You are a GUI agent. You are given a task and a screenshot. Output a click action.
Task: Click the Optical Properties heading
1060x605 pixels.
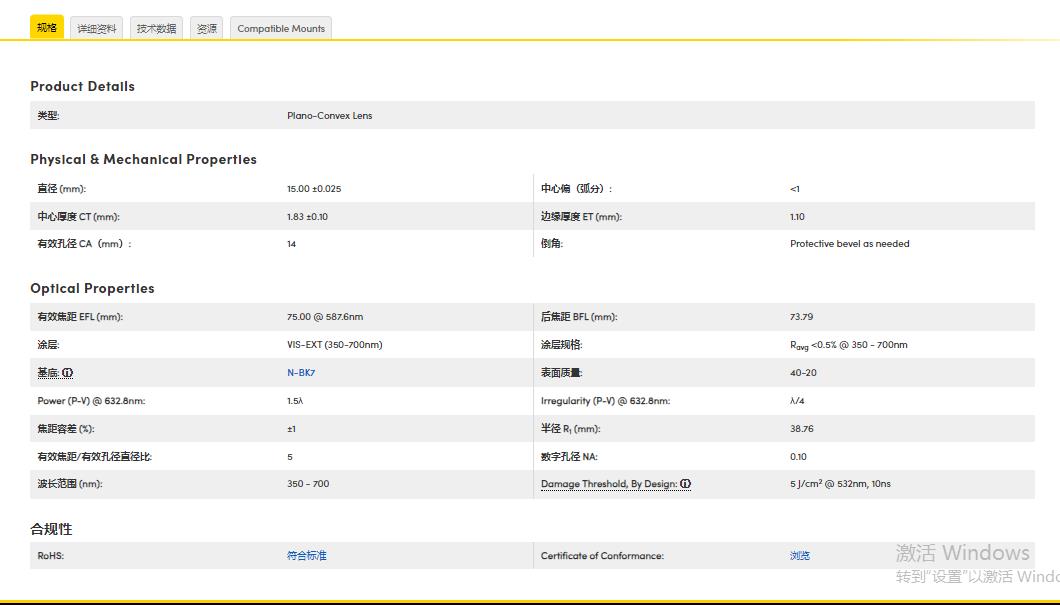pyautogui.click(x=92, y=288)
